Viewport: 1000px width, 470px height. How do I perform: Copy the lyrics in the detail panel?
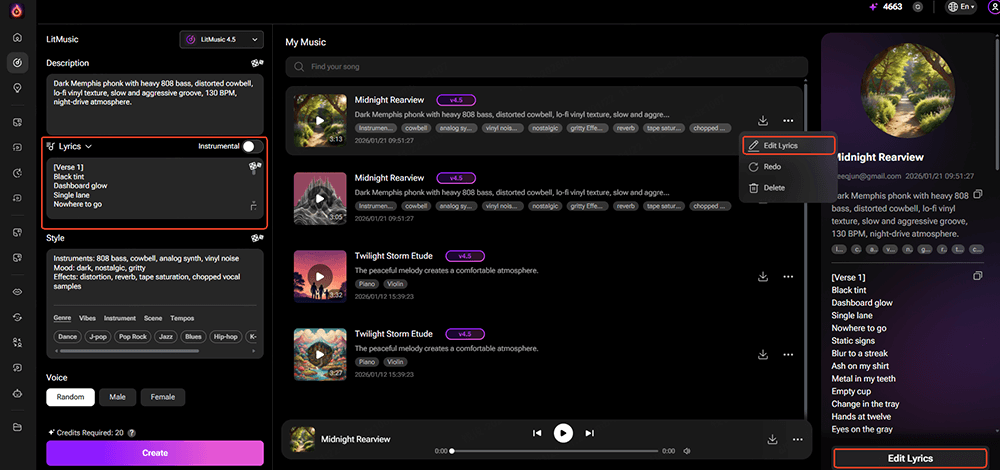coord(978,276)
